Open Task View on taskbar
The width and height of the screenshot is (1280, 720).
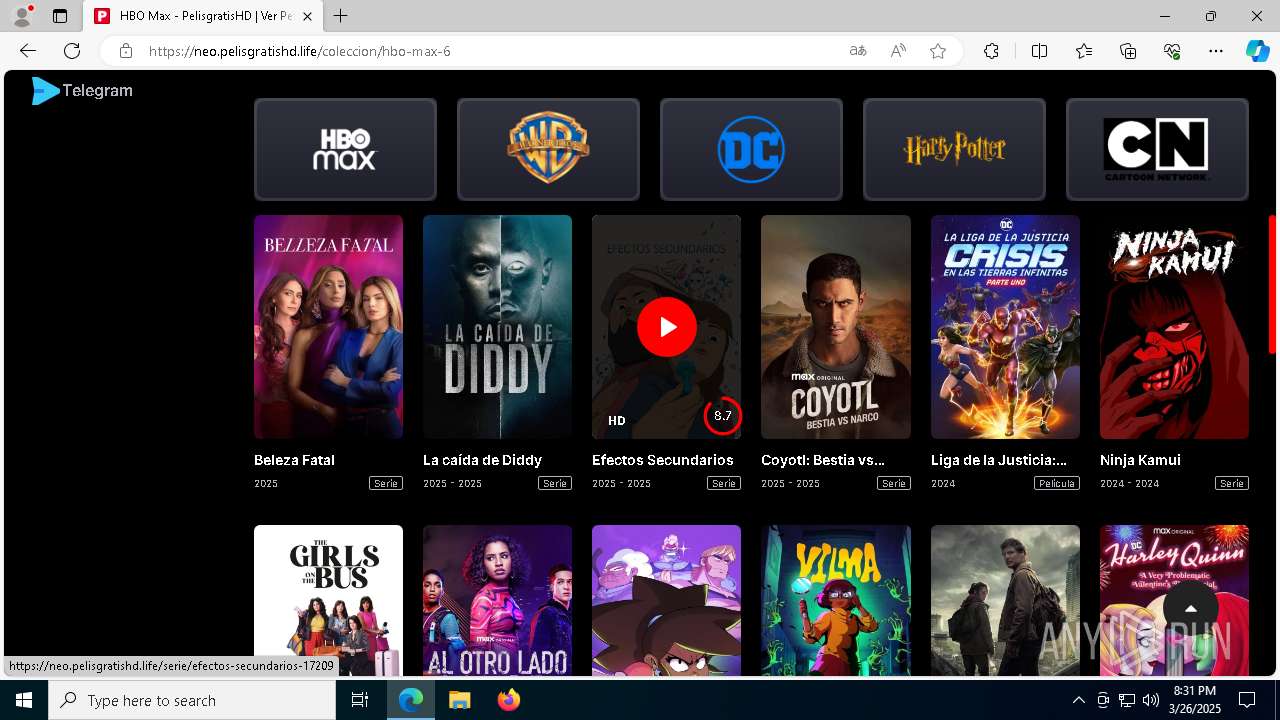pyautogui.click(x=360, y=700)
